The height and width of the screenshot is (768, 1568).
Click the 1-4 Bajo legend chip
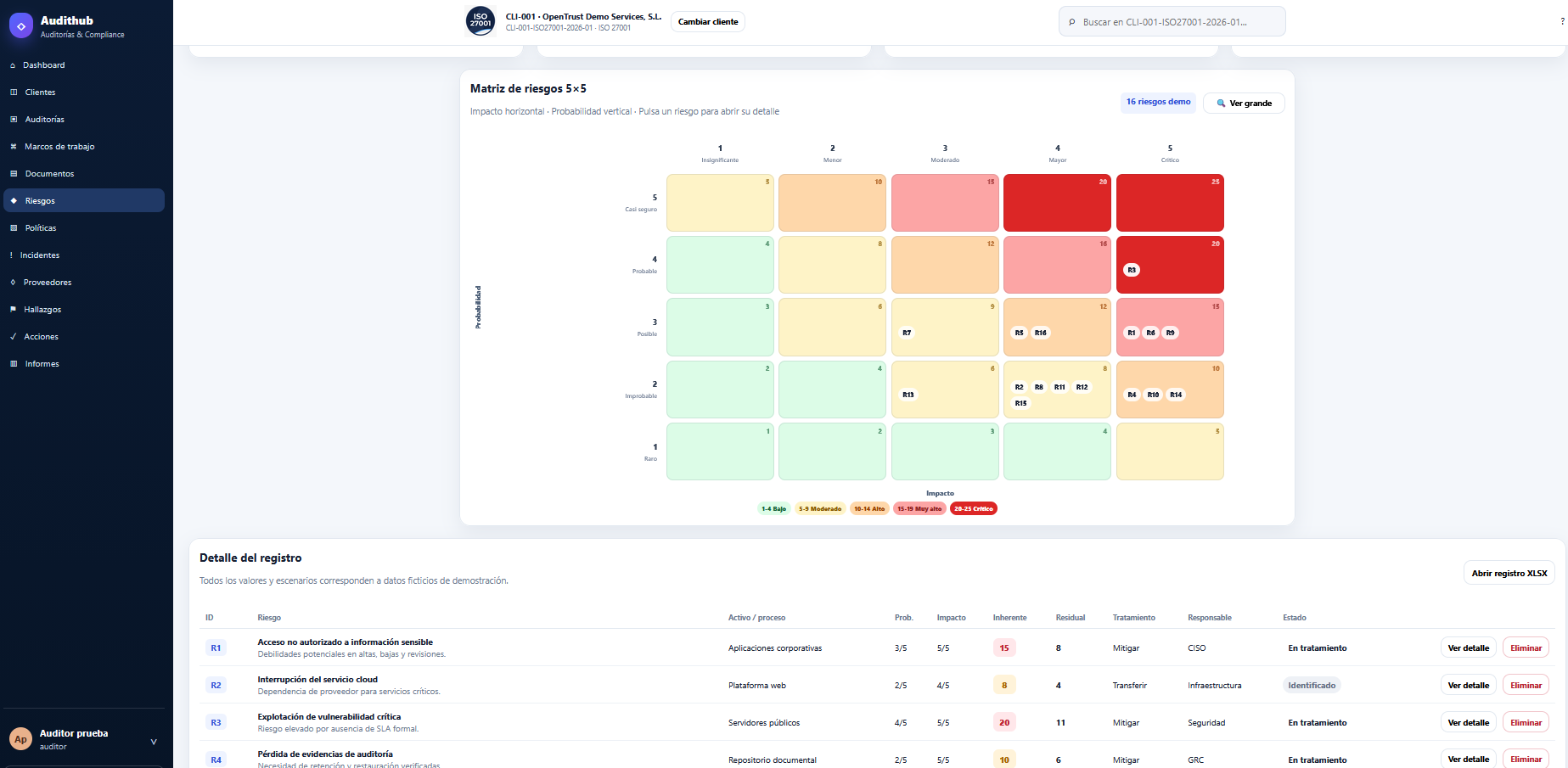click(x=773, y=509)
